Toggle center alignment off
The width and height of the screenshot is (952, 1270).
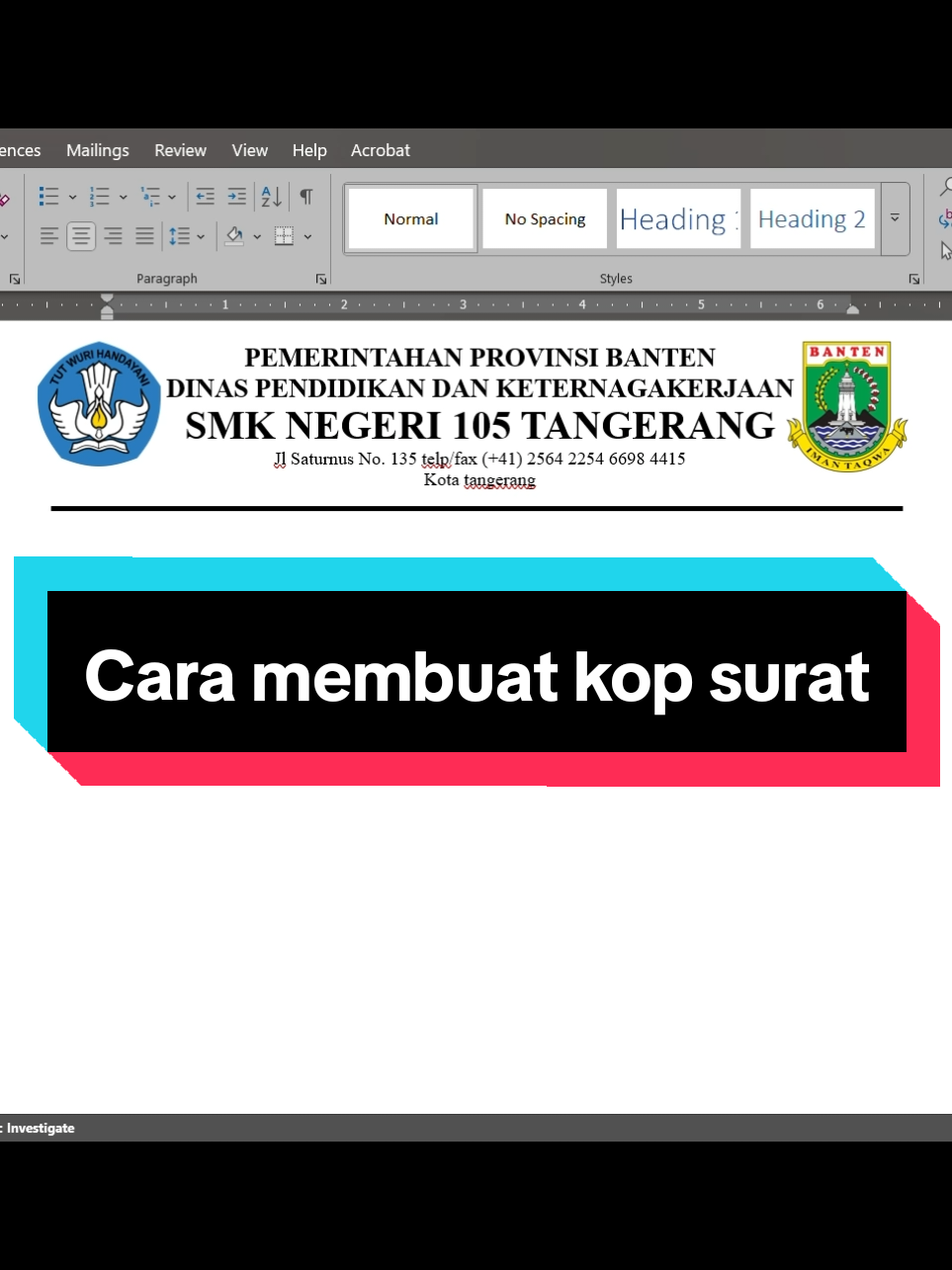coord(80,235)
